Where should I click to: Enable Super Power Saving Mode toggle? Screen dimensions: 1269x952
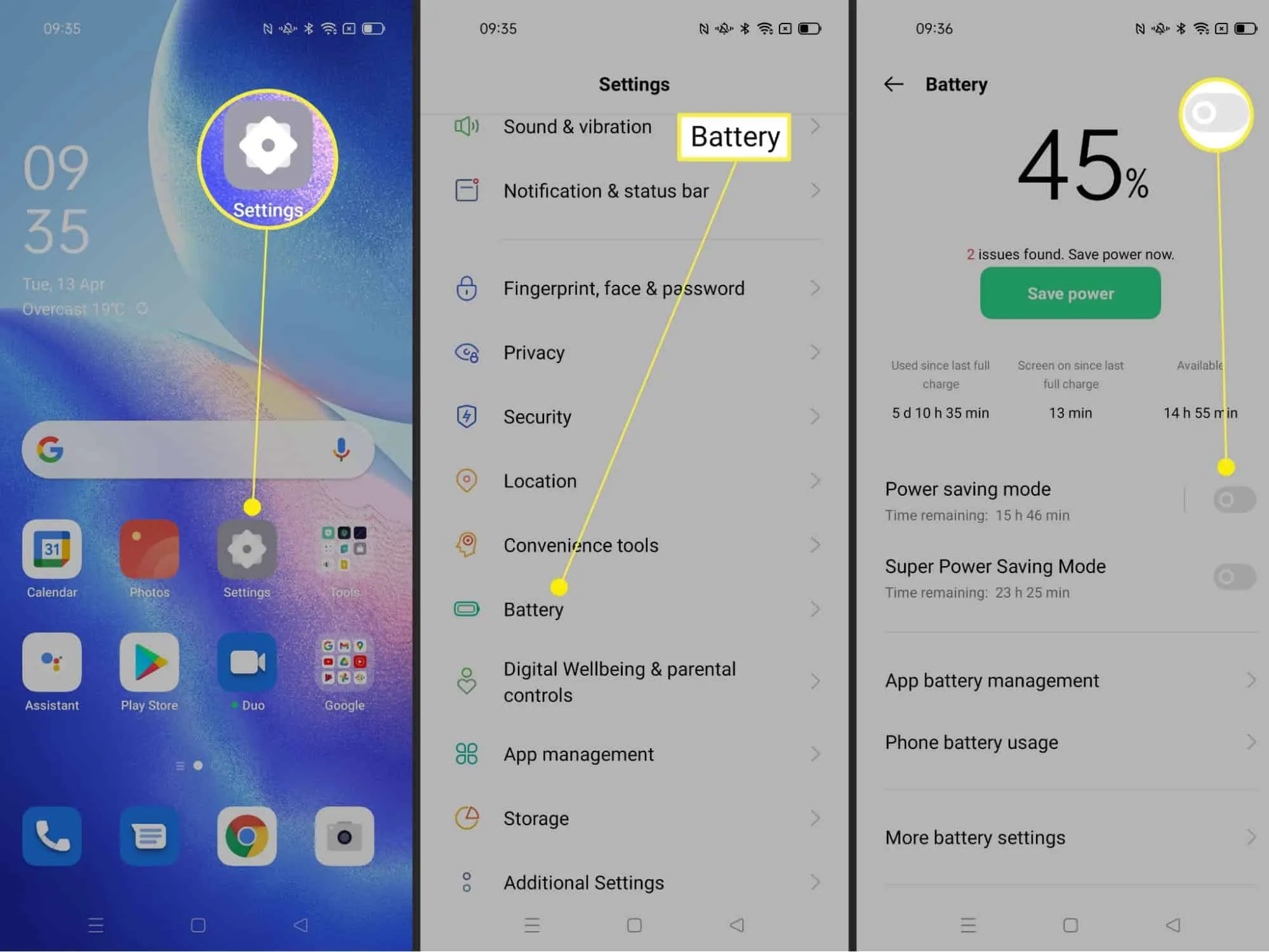pyautogui.click(x=1232, y=579)
